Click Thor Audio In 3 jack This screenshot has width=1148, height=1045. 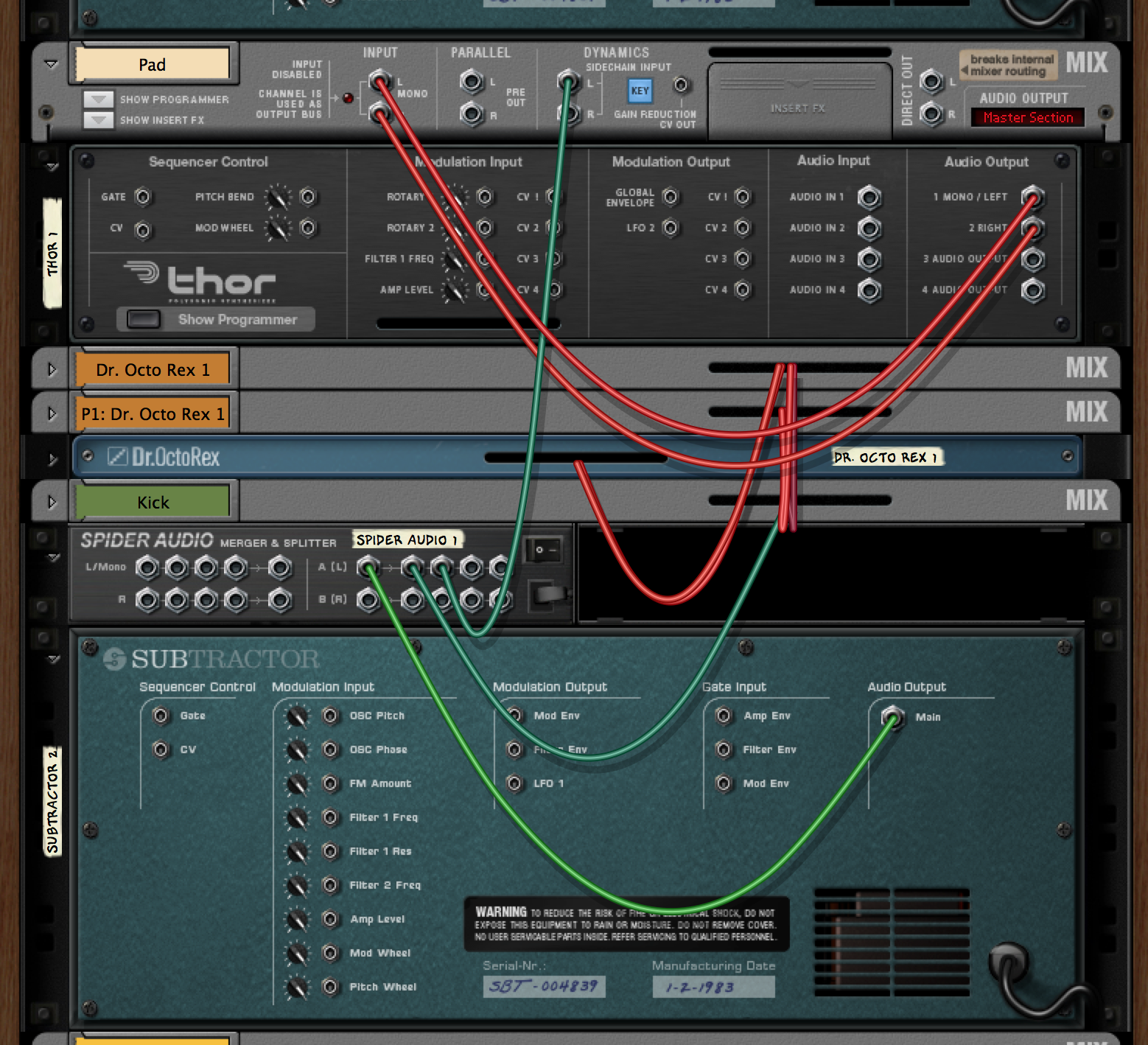[x=869, y=259]
